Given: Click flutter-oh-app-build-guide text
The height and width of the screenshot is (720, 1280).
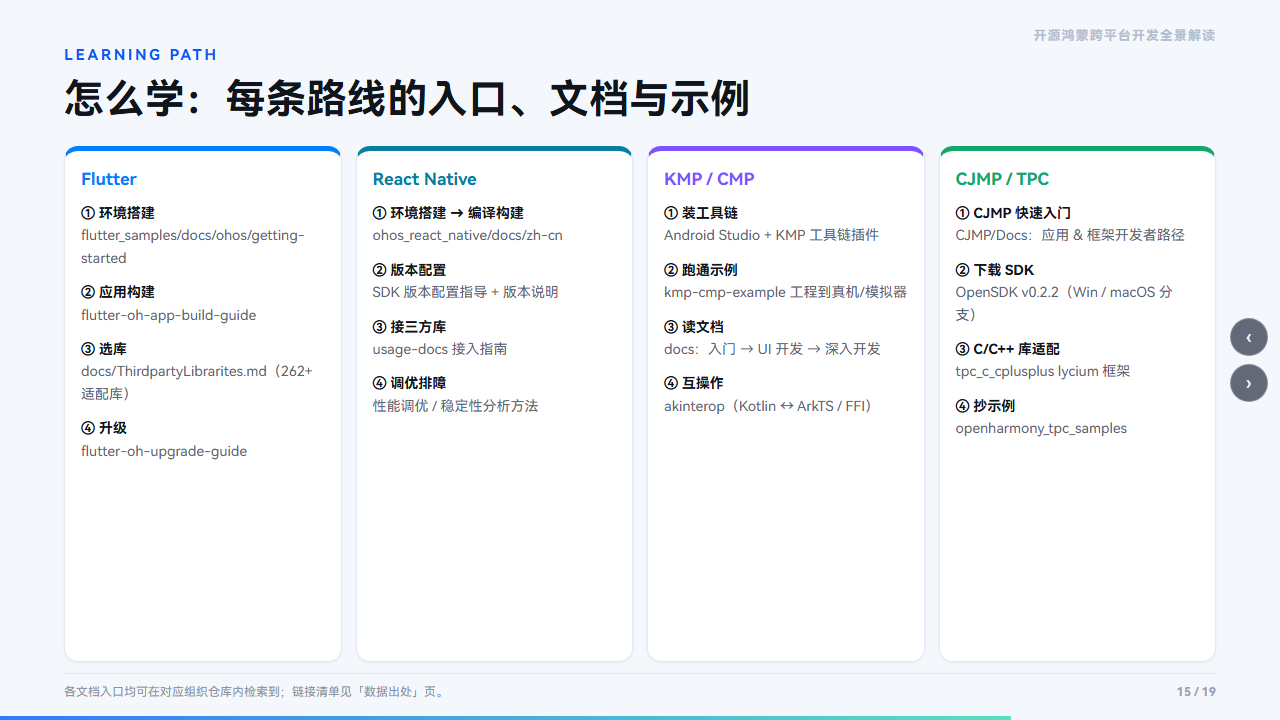Looking at the screenshot, I should tap(169, 315).
